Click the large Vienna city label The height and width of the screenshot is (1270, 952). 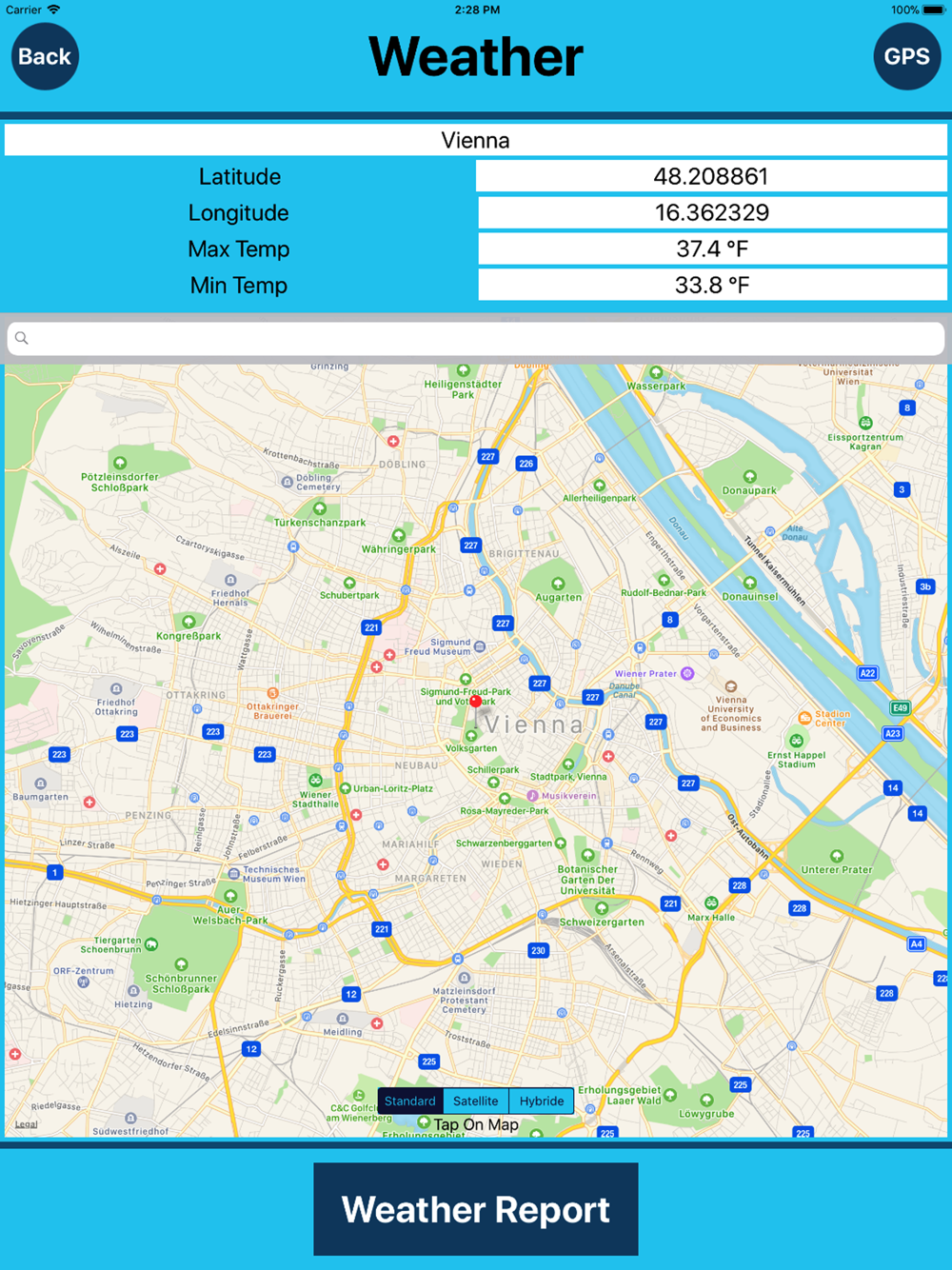(533, 724)
